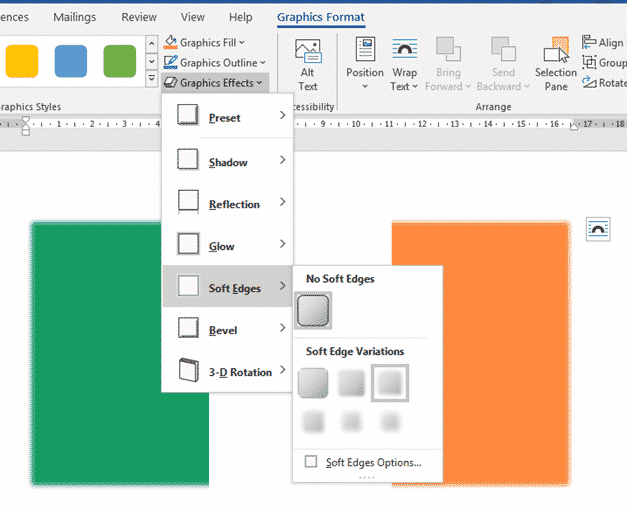The width and height of the screenshot is (627, 509).
Task: Pick the blue graphics style swatch
Action: coord(71,61)
